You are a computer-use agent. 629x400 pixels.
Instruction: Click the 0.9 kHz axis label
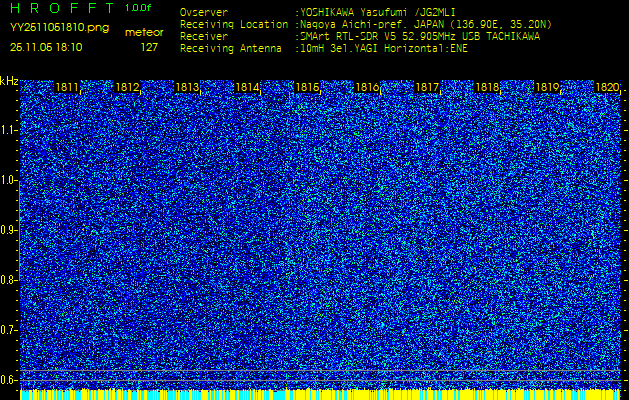[9, 230]
